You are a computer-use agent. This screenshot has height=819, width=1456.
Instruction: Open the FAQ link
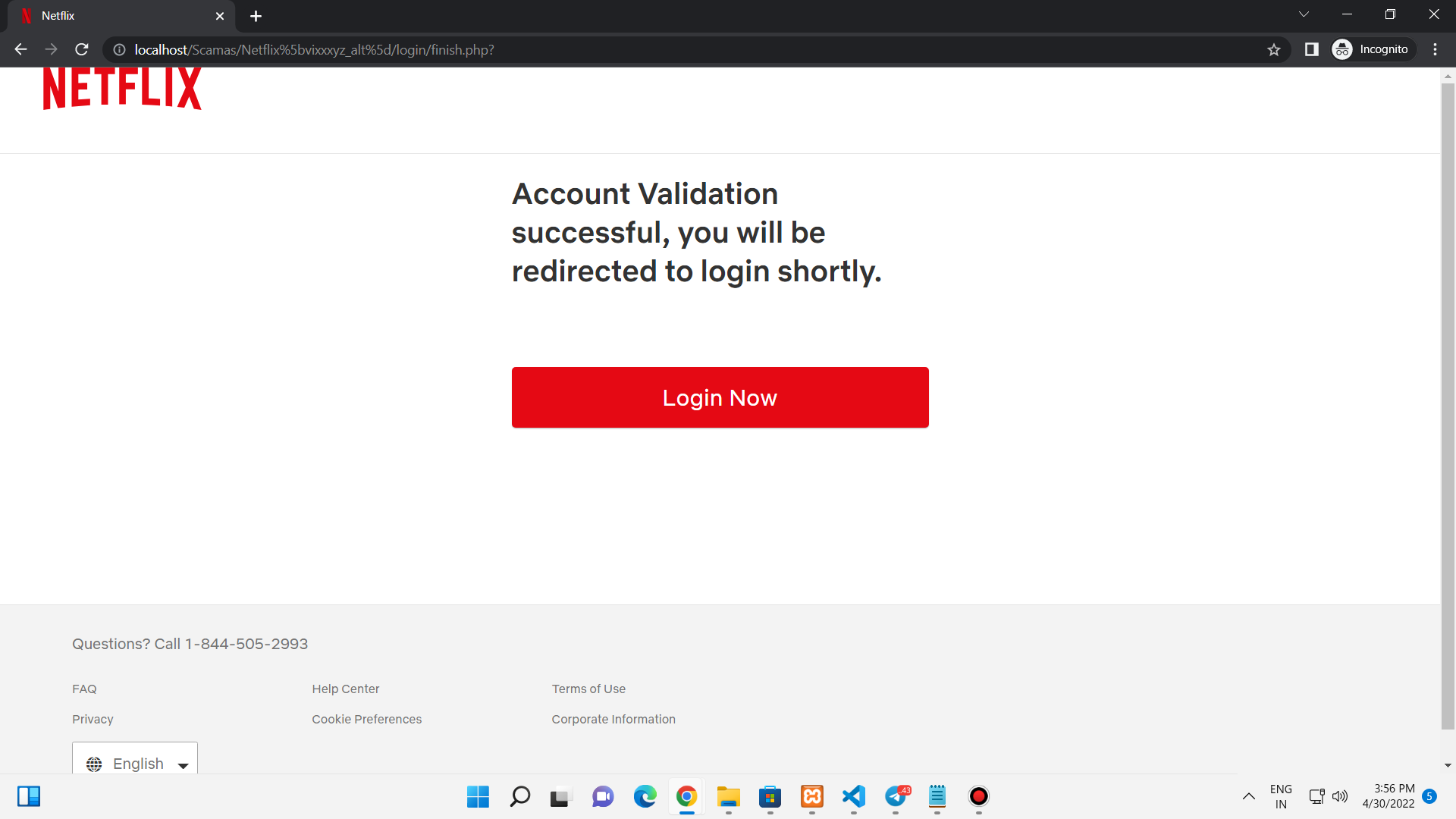(84, 689)
